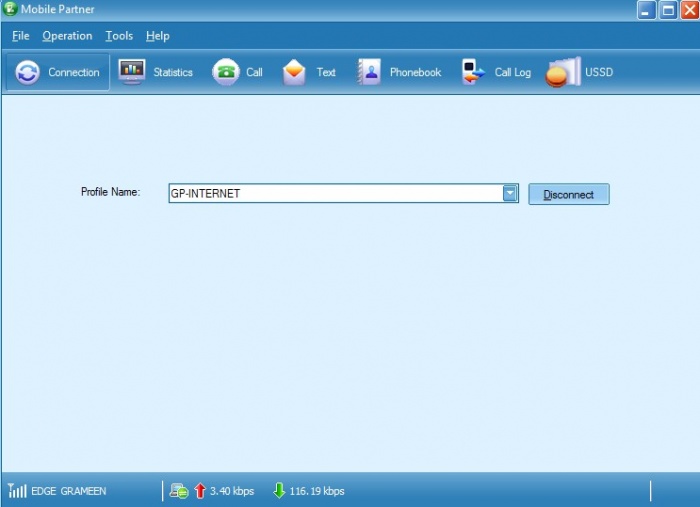Open the Phonebook contact icon
700x507 pixels.
(x=369, y=72)
